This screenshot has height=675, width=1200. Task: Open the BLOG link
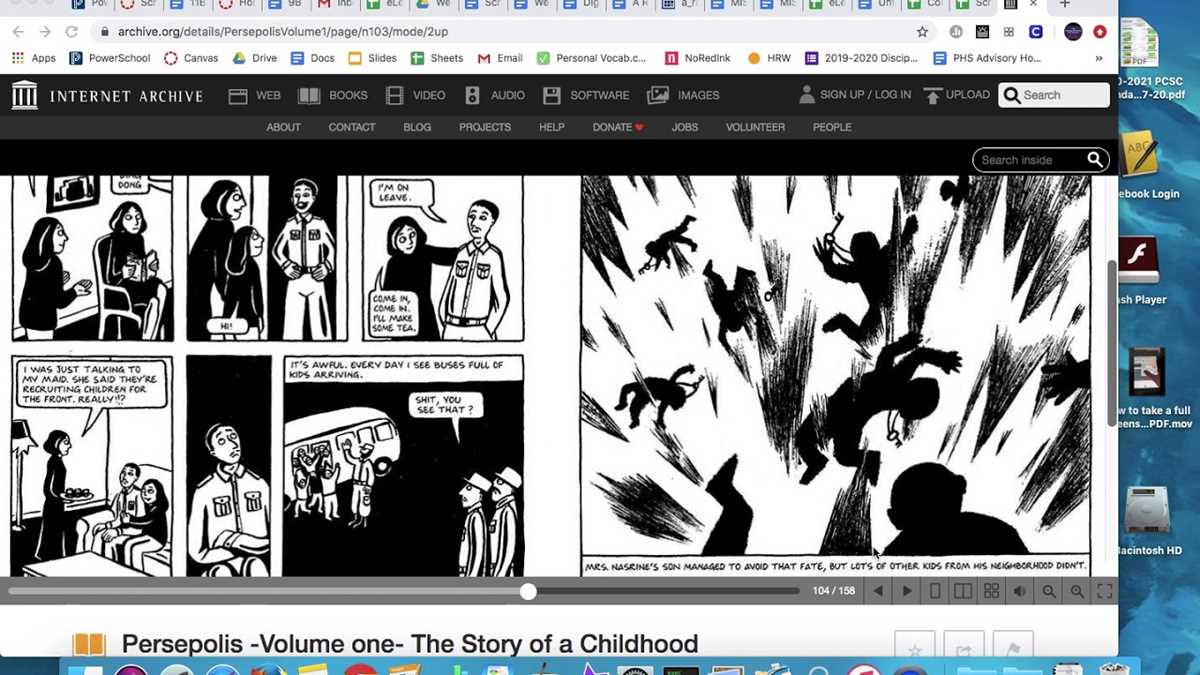coord(417,127)
